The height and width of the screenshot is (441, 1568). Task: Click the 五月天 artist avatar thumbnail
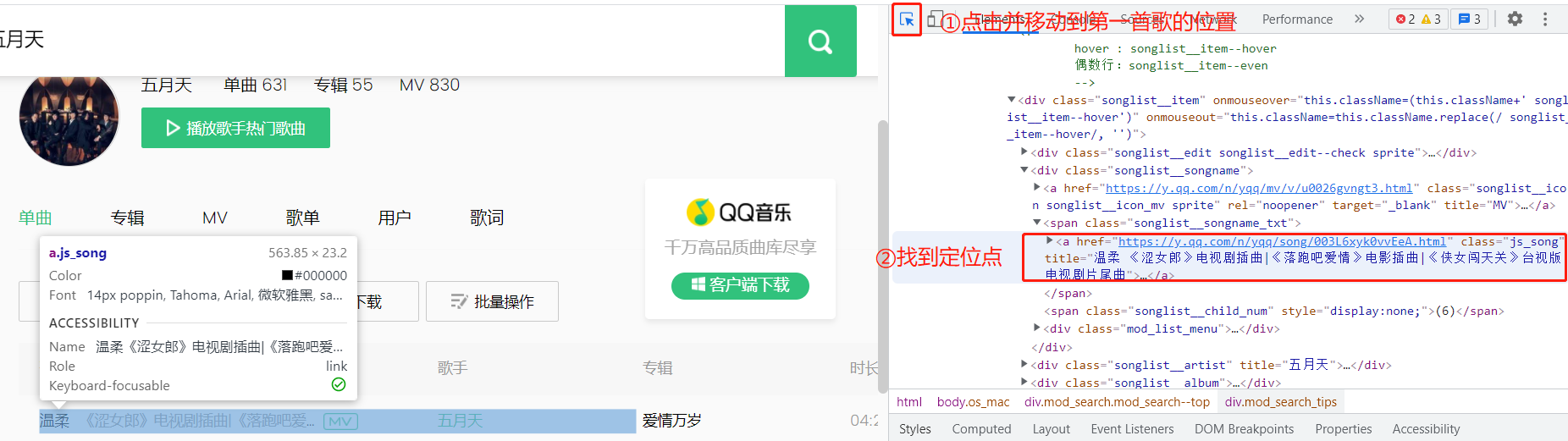[x=69, y=118]
